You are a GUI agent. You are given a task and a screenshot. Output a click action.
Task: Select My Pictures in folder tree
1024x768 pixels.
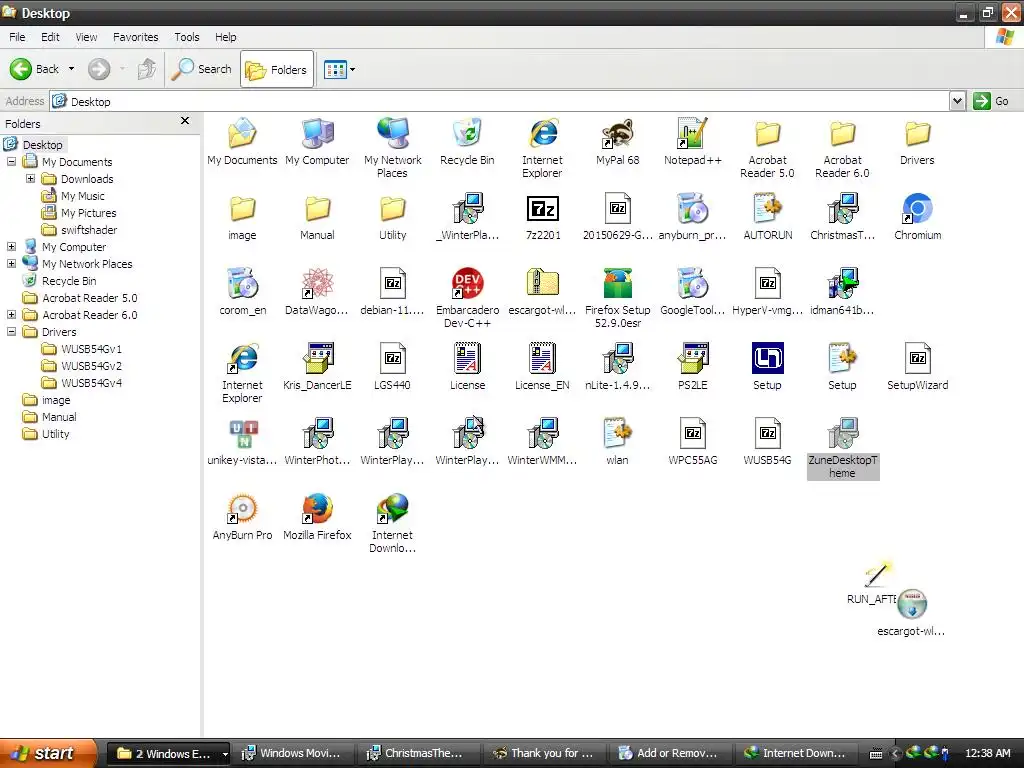(x=88, y=213)
